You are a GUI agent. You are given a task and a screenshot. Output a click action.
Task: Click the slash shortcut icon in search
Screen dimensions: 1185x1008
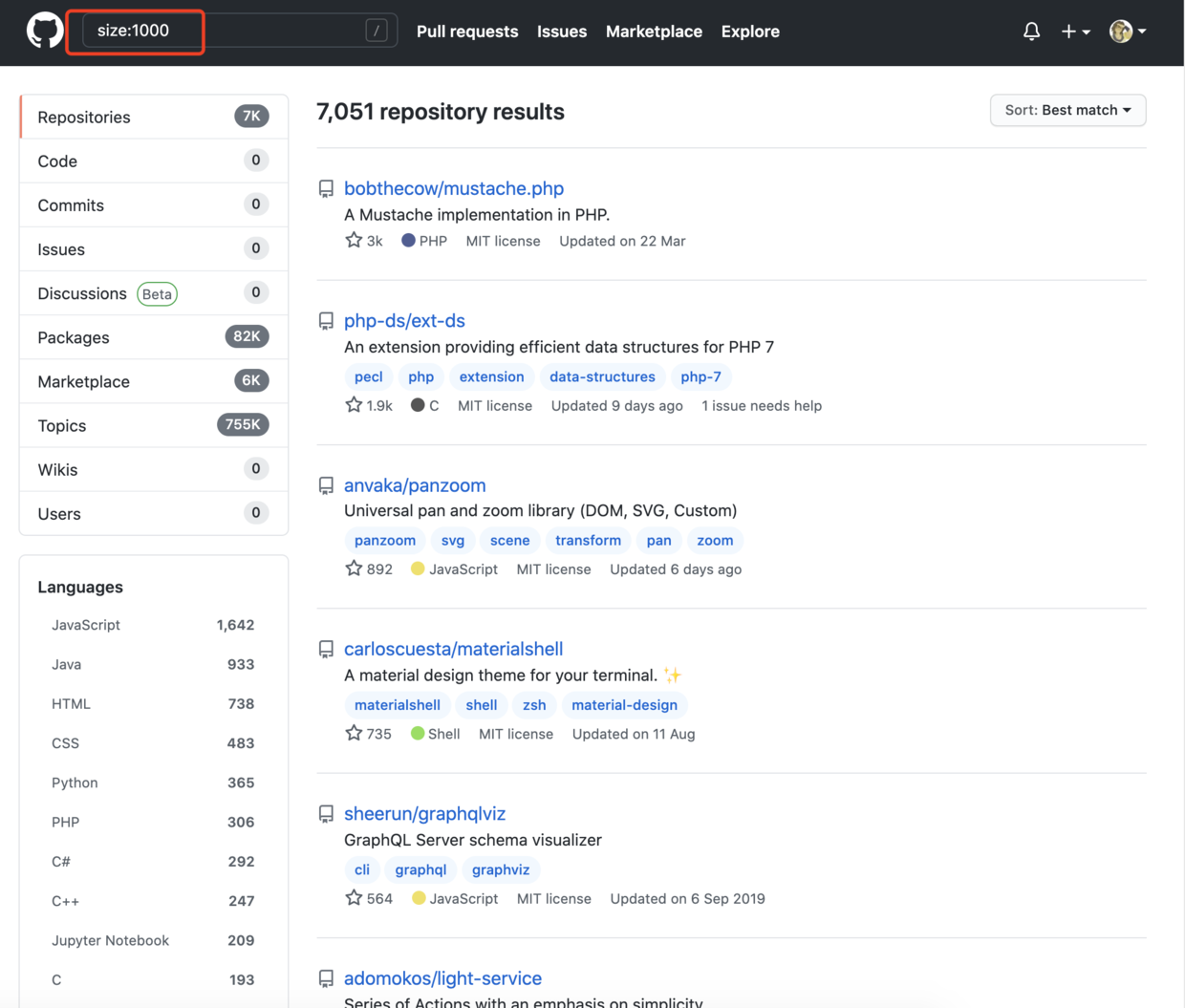pyautogui.click(x=377, y=32)
